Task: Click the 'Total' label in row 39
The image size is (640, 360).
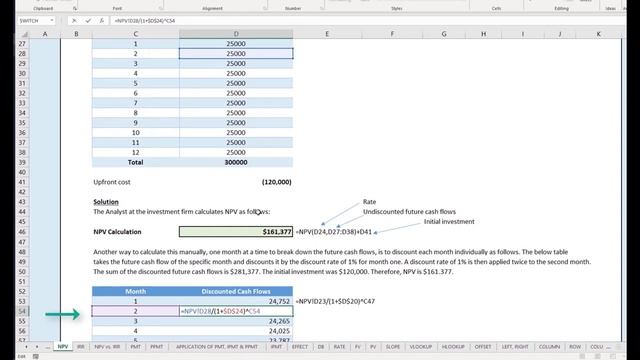Action: pyautogui.click(x=136, y=162)
